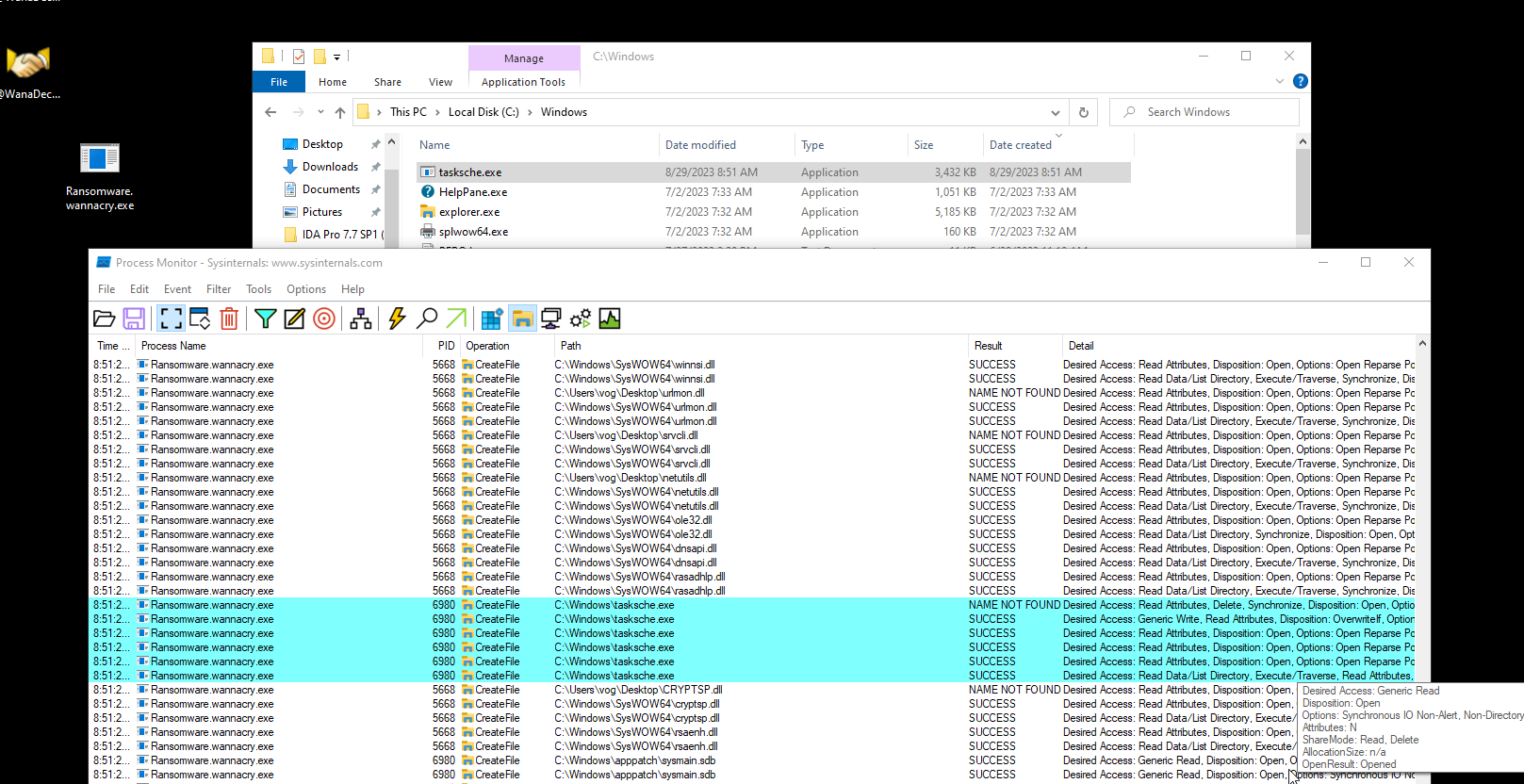
Task: Open Explorer Help question mark icon
Action: [x=1301, y=81]
